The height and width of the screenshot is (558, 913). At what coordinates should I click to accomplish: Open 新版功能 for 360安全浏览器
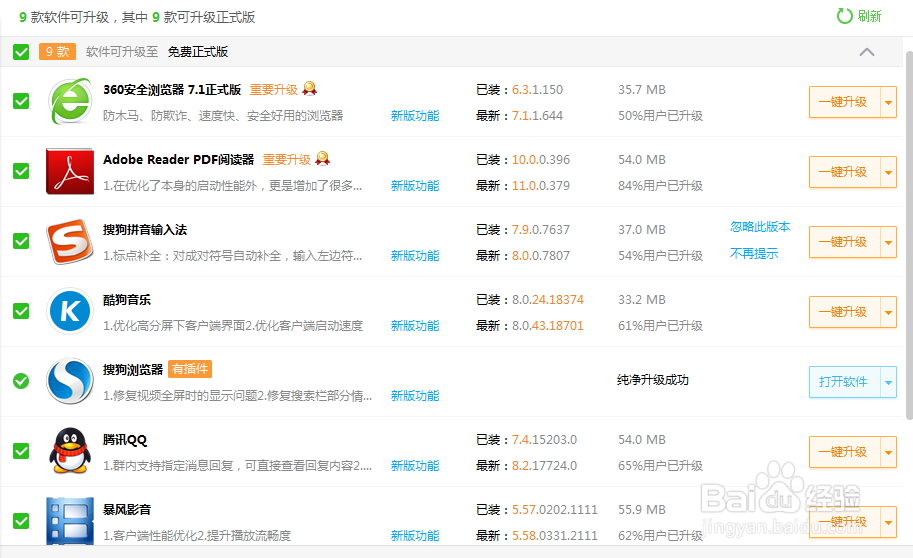(415, 115)
